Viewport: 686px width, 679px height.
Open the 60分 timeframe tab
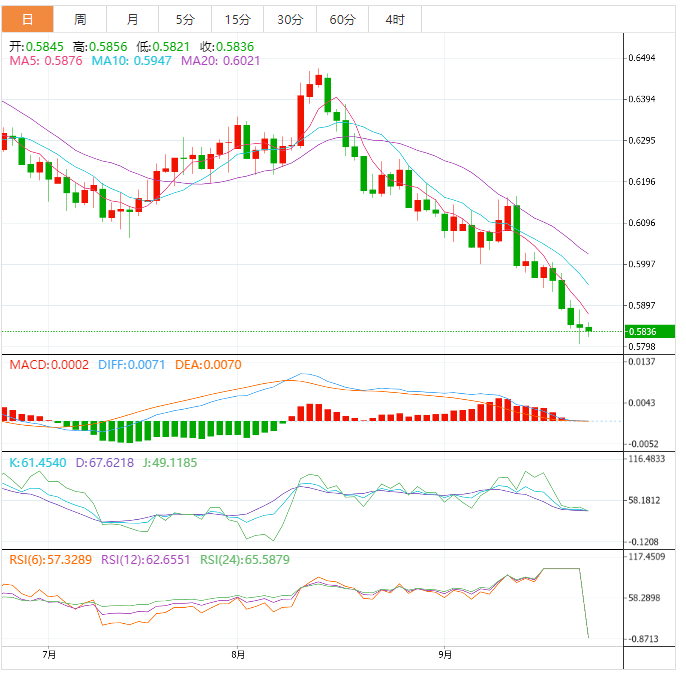pos(343,20)
